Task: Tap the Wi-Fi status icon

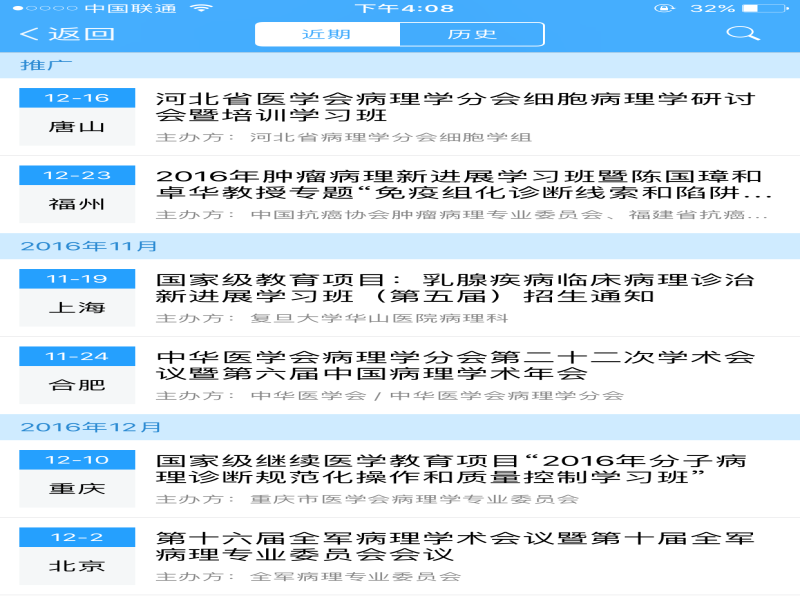Action: click(201, 8)
